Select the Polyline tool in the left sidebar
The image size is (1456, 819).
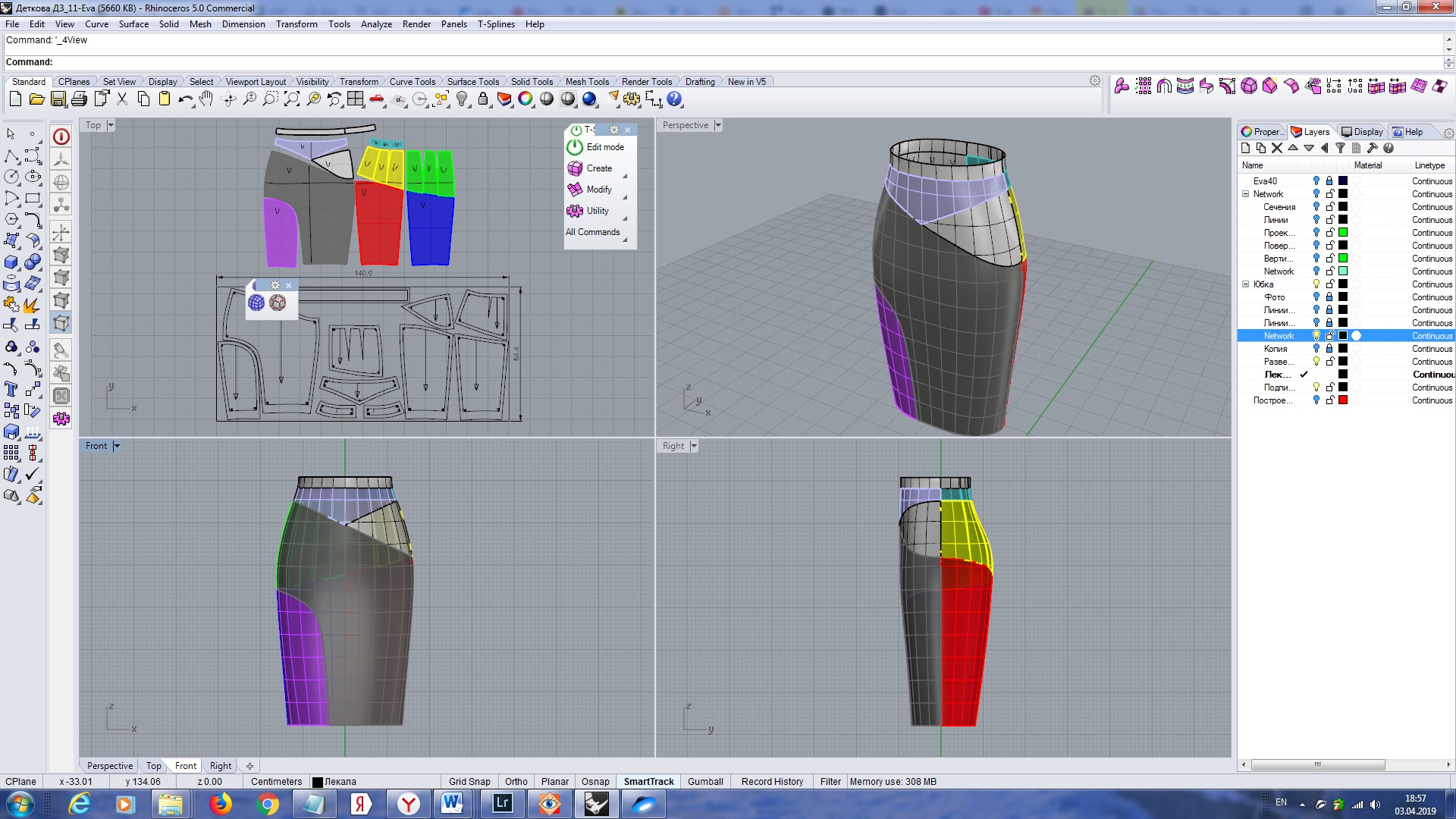pos(11,156)
